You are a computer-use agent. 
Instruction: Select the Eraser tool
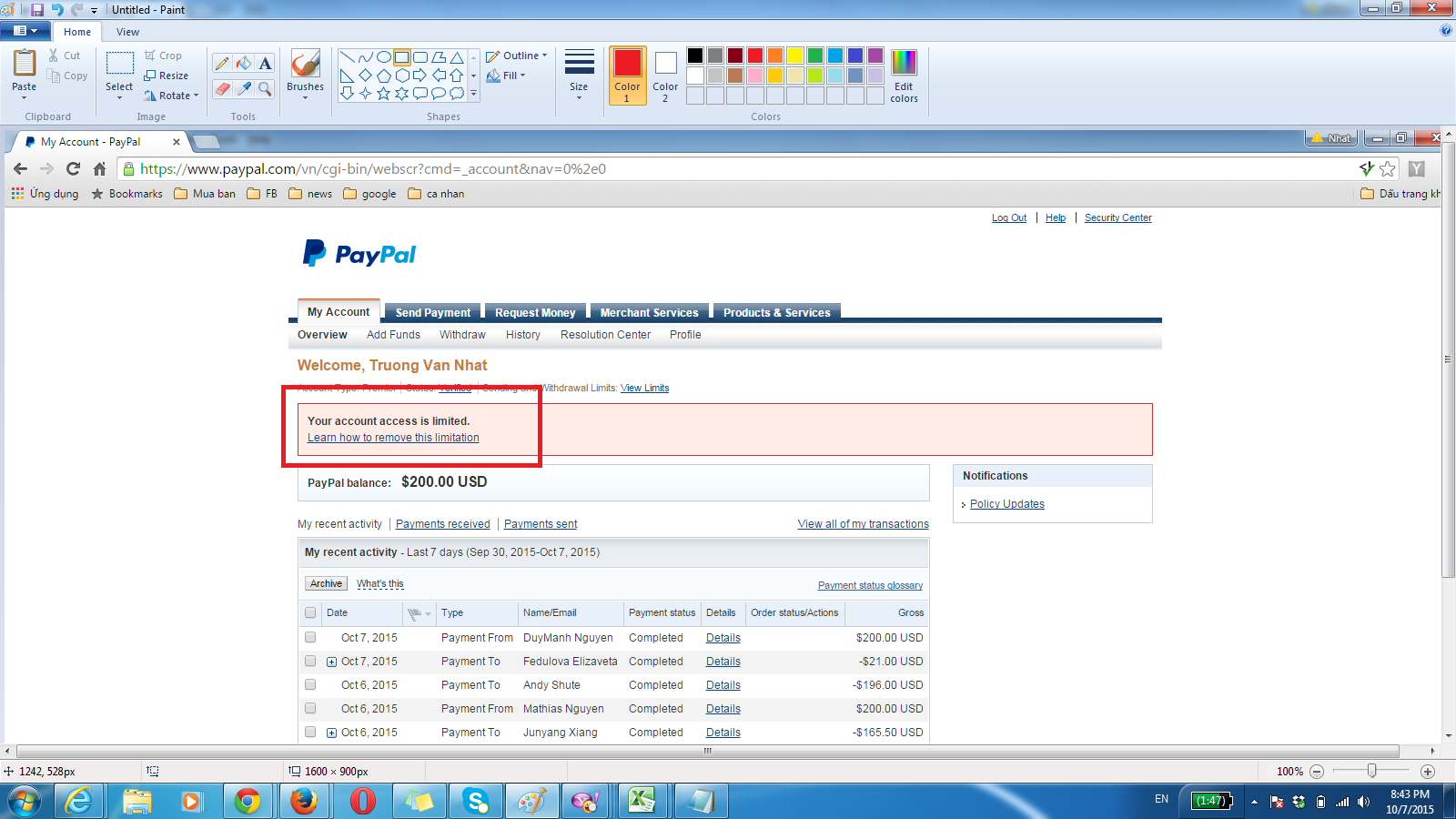click(x=222, y=88)
